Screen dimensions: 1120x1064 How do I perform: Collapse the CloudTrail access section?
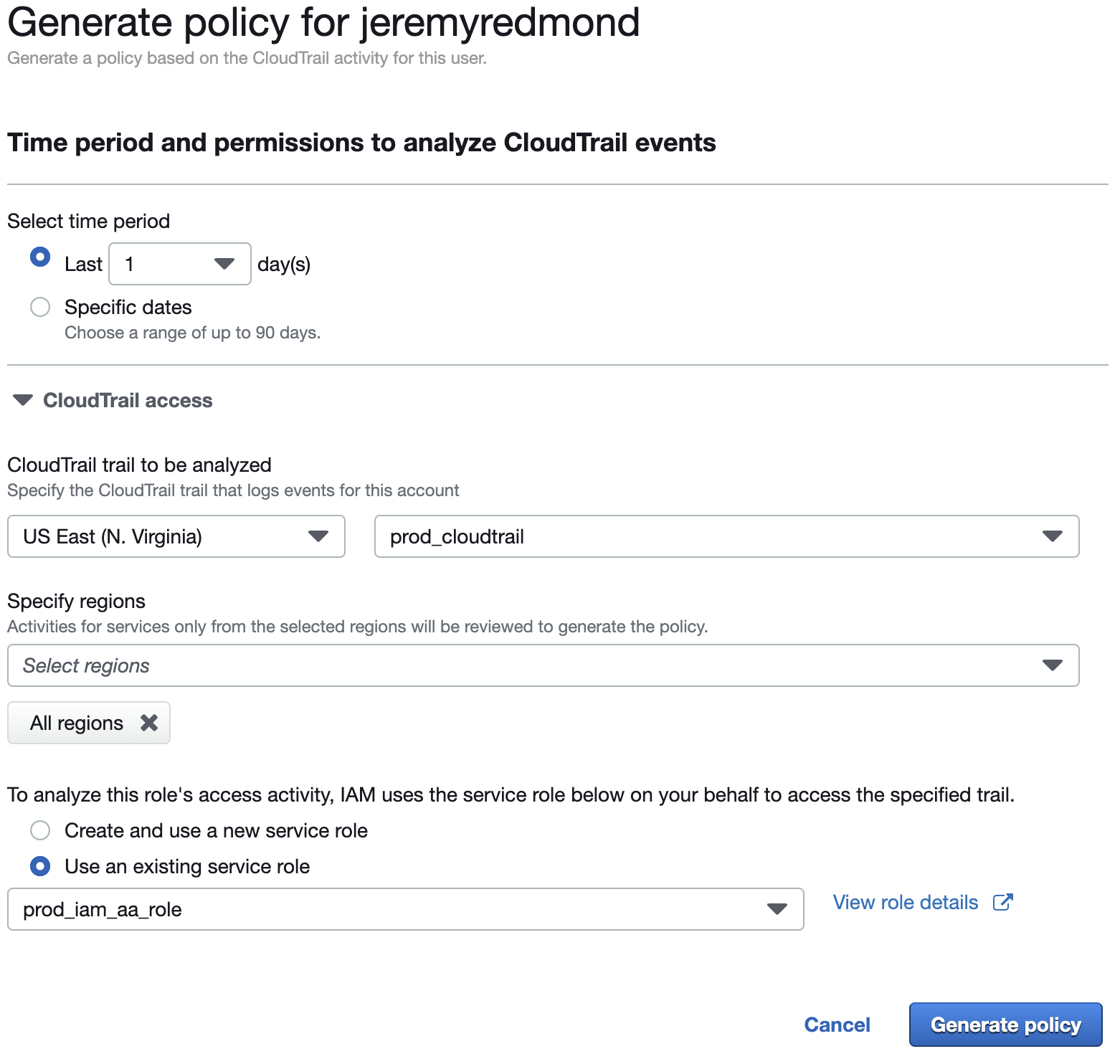click(x=23, y=400)
